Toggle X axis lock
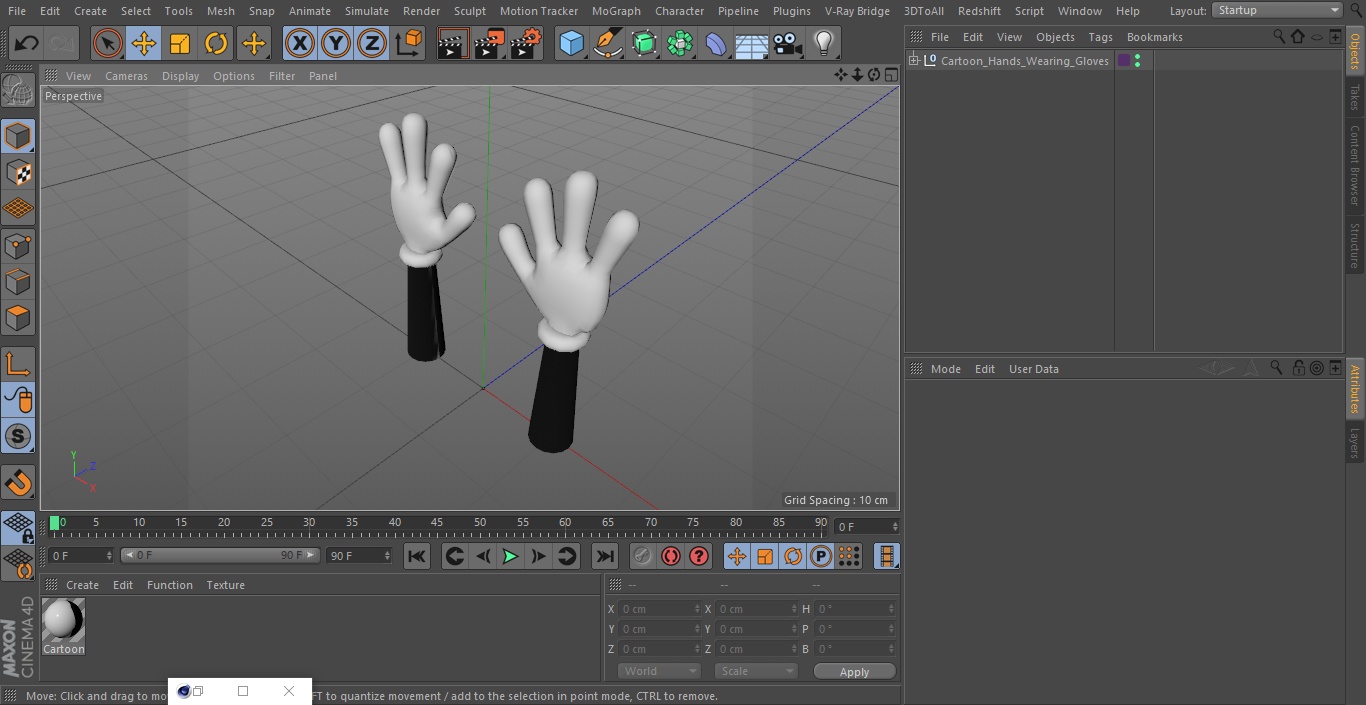The height and width of the screenshot is (705, 1366). click(299, 43)
